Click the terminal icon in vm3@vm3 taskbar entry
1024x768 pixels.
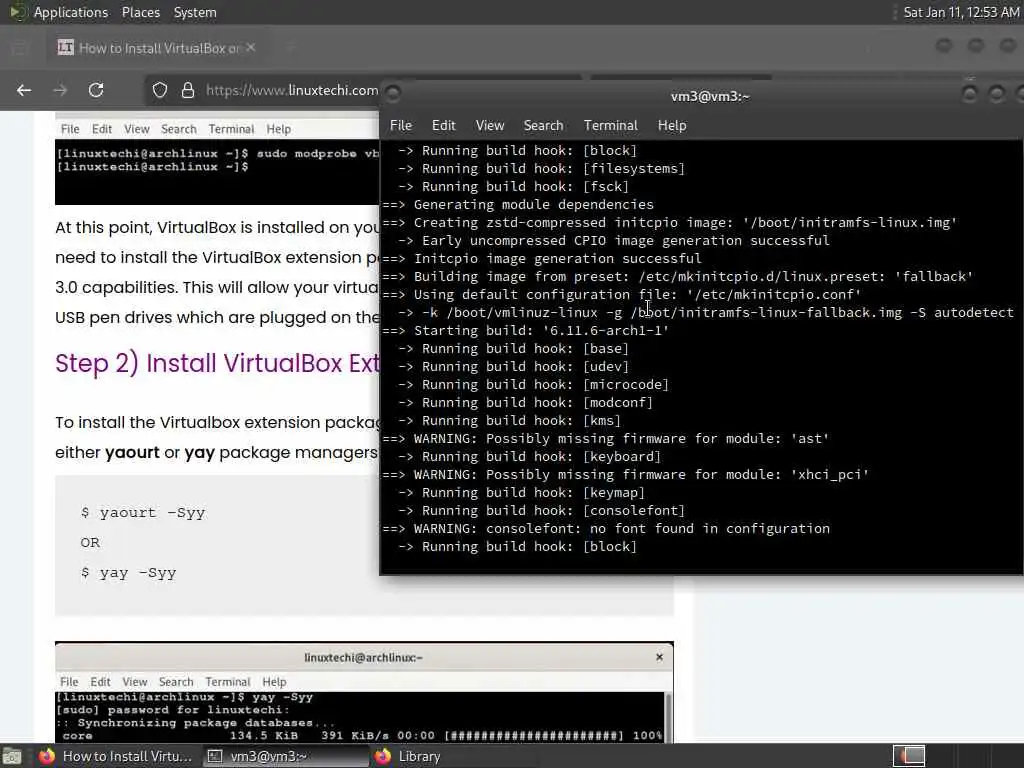[x=214, y=756]
